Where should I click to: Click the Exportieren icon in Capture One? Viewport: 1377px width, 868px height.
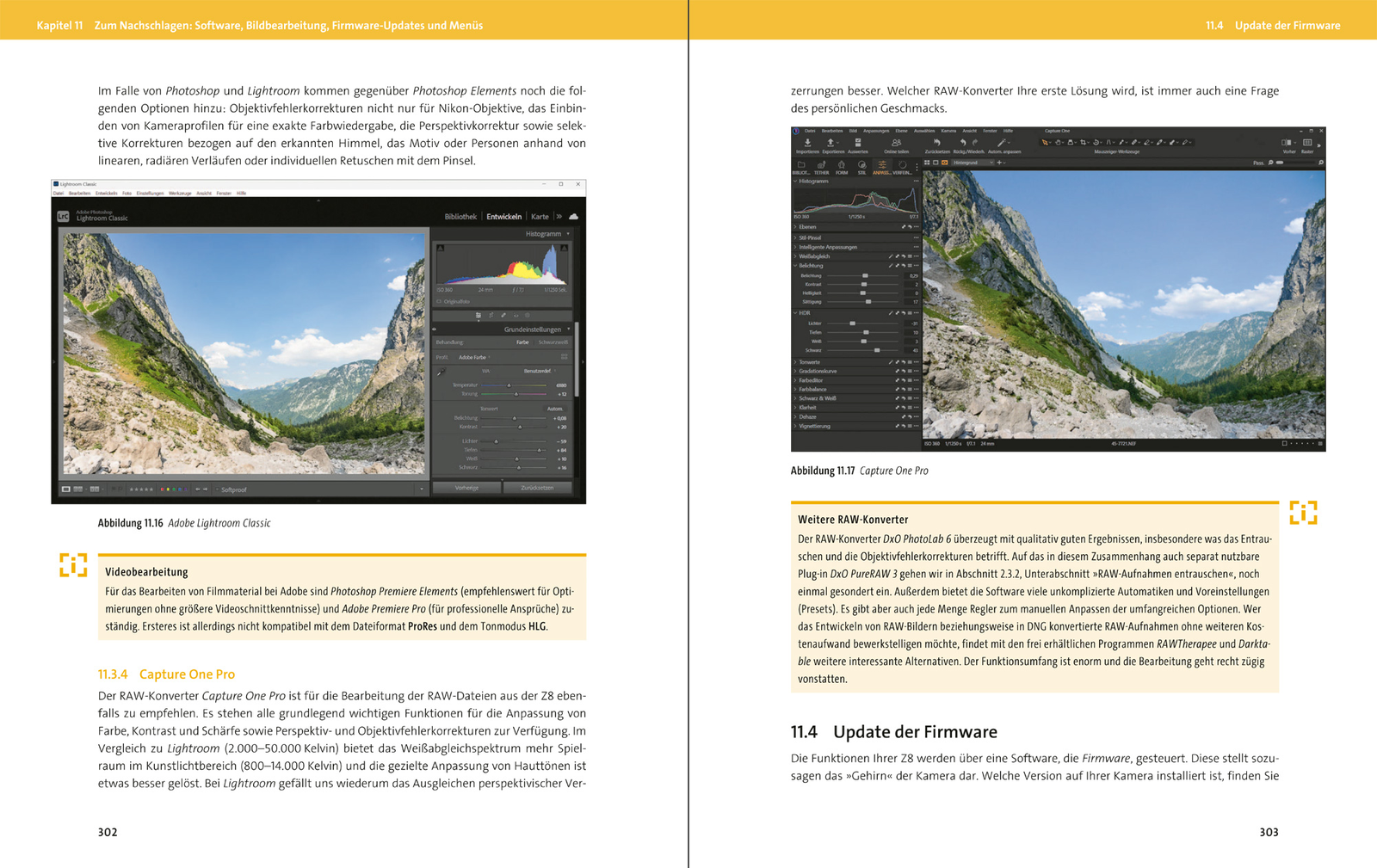click(x=832, y=143)
